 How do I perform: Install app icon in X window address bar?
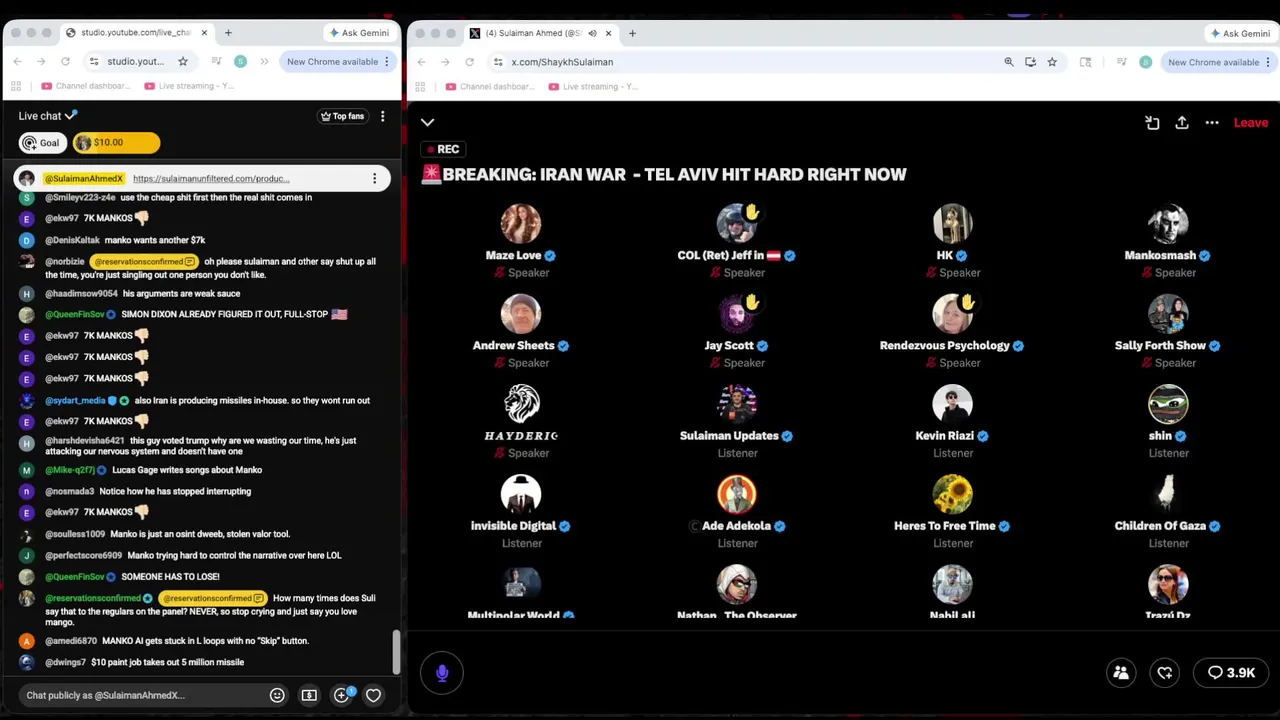pyautogui.click(x=1030, y=62)
